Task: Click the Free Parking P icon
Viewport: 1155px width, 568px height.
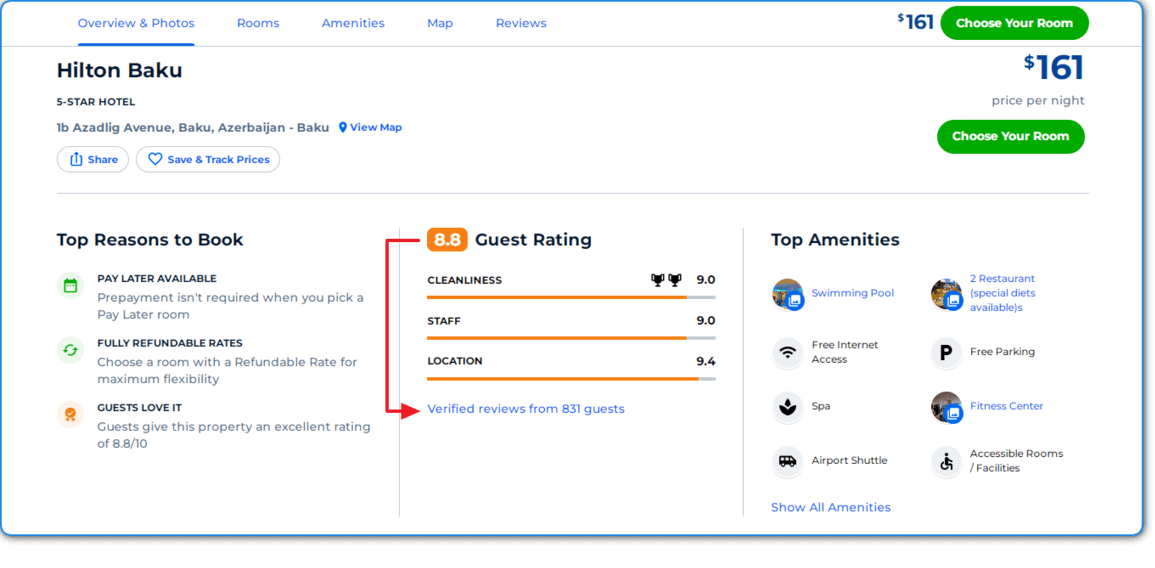Action: pyautogui.click(x=946, y=353)
